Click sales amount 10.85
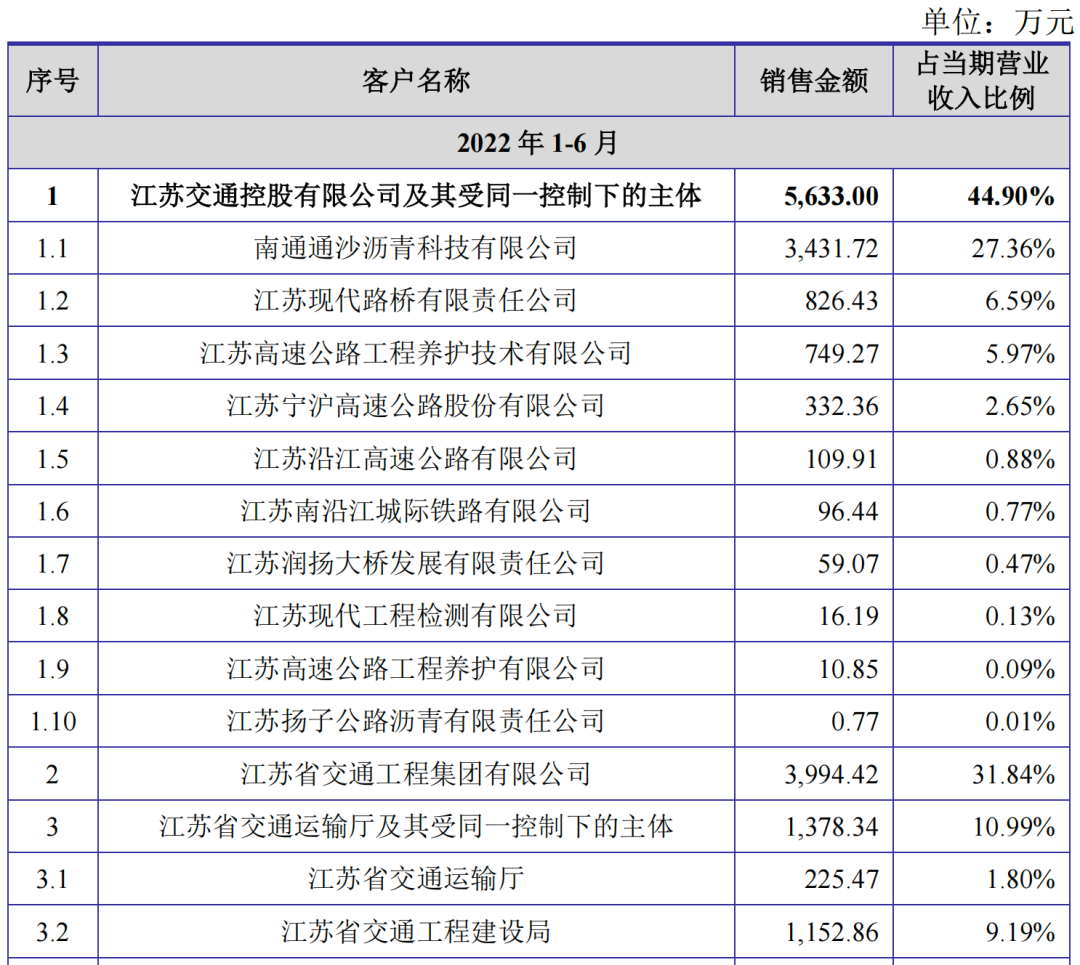The height and width of the screenshot is (965, 1080). pyautogui.click(x=848, y=670)
